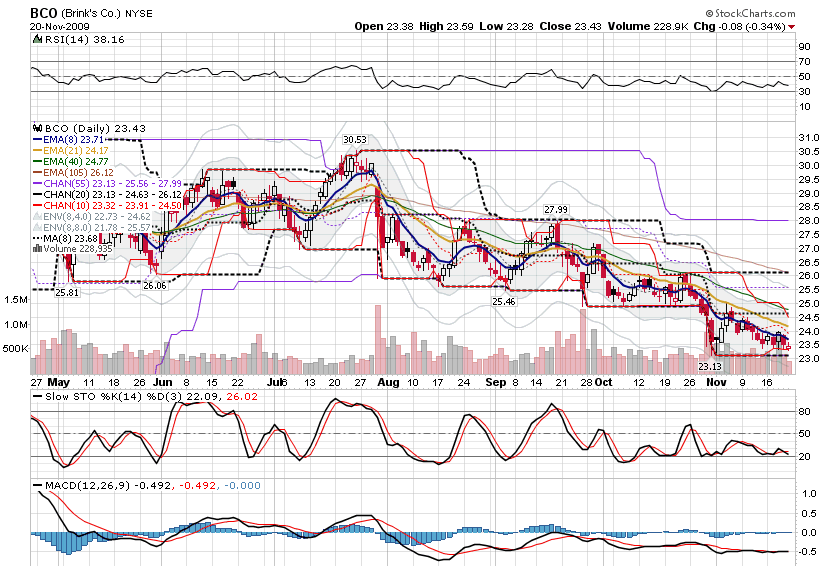821x566 pixels.
Task: Click the EMA(40) 24.77 legend entry
Action: click(x=71, y=162)
